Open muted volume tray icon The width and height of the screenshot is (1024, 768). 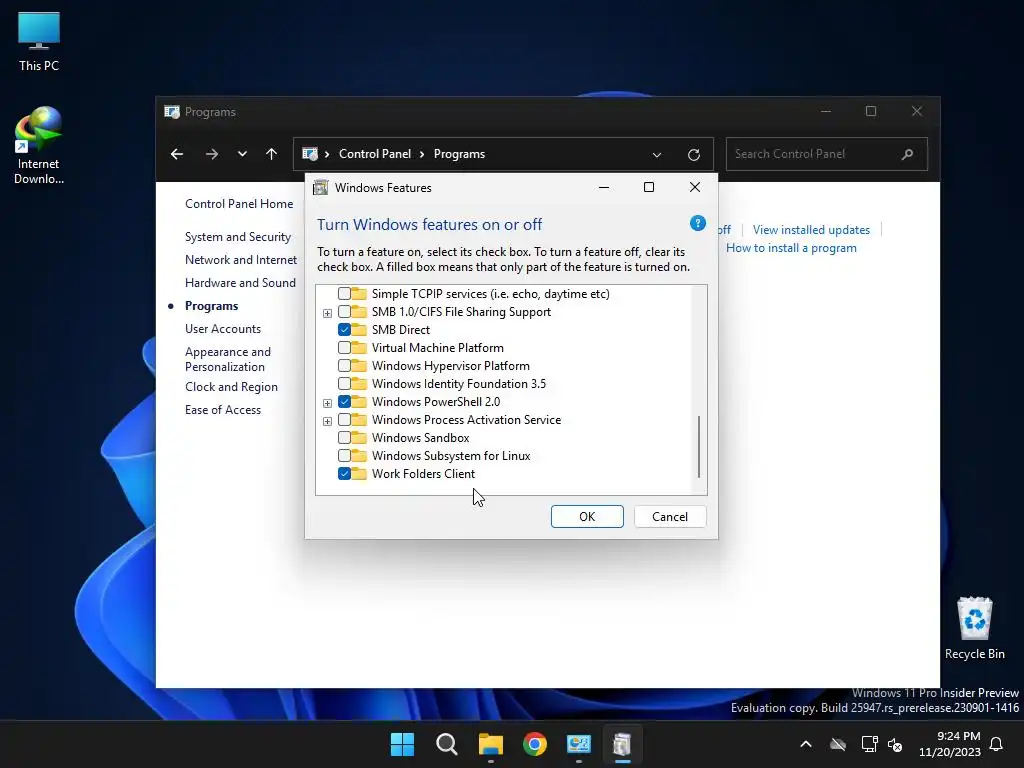coord(895,744)
